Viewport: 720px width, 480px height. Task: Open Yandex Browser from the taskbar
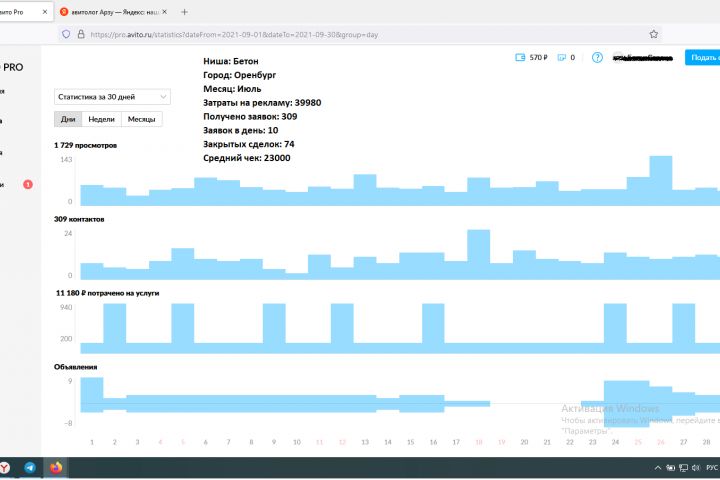coord(5,468)
